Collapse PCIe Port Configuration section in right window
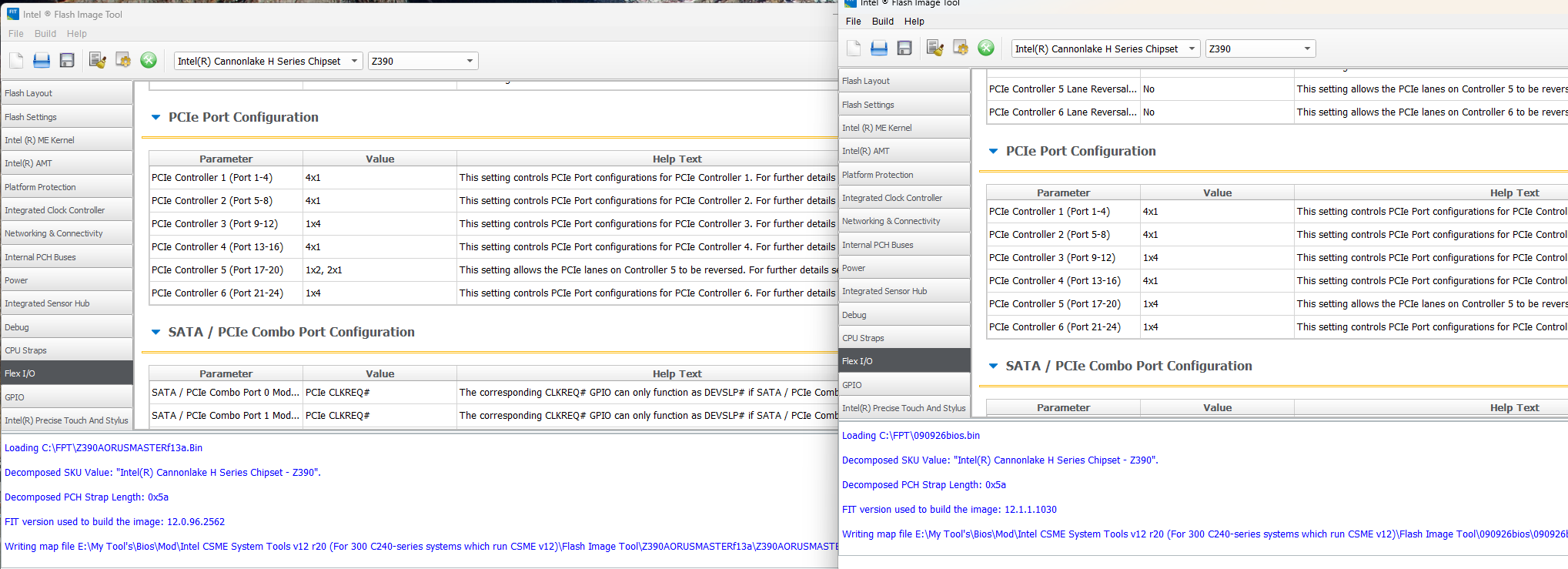1568x569 pixels. coord(993,152)
